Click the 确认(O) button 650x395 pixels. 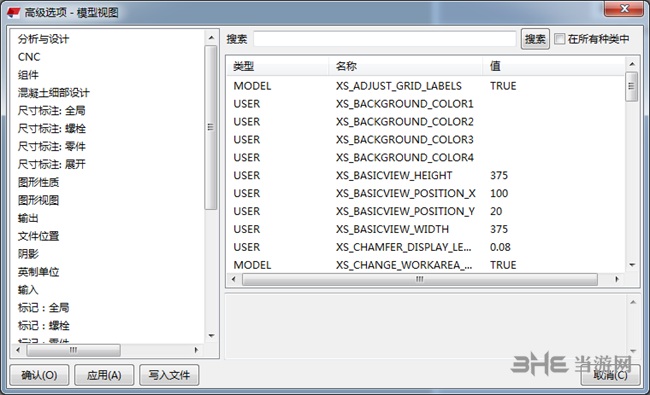click(x=39, y=375)
